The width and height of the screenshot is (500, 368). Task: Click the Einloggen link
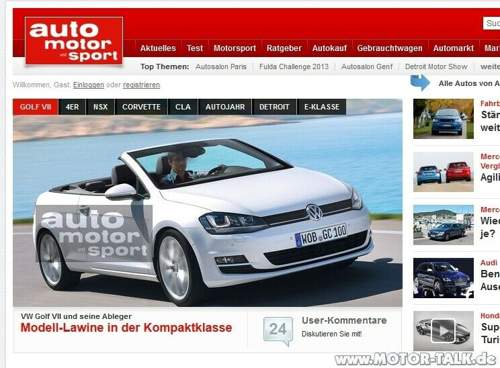pyautogui.click(x=89, y=85)
